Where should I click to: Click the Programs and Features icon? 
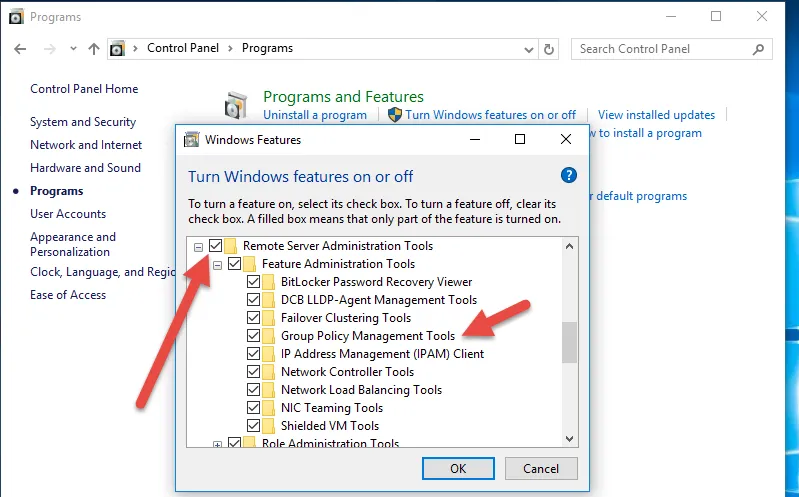coord(236,105)
